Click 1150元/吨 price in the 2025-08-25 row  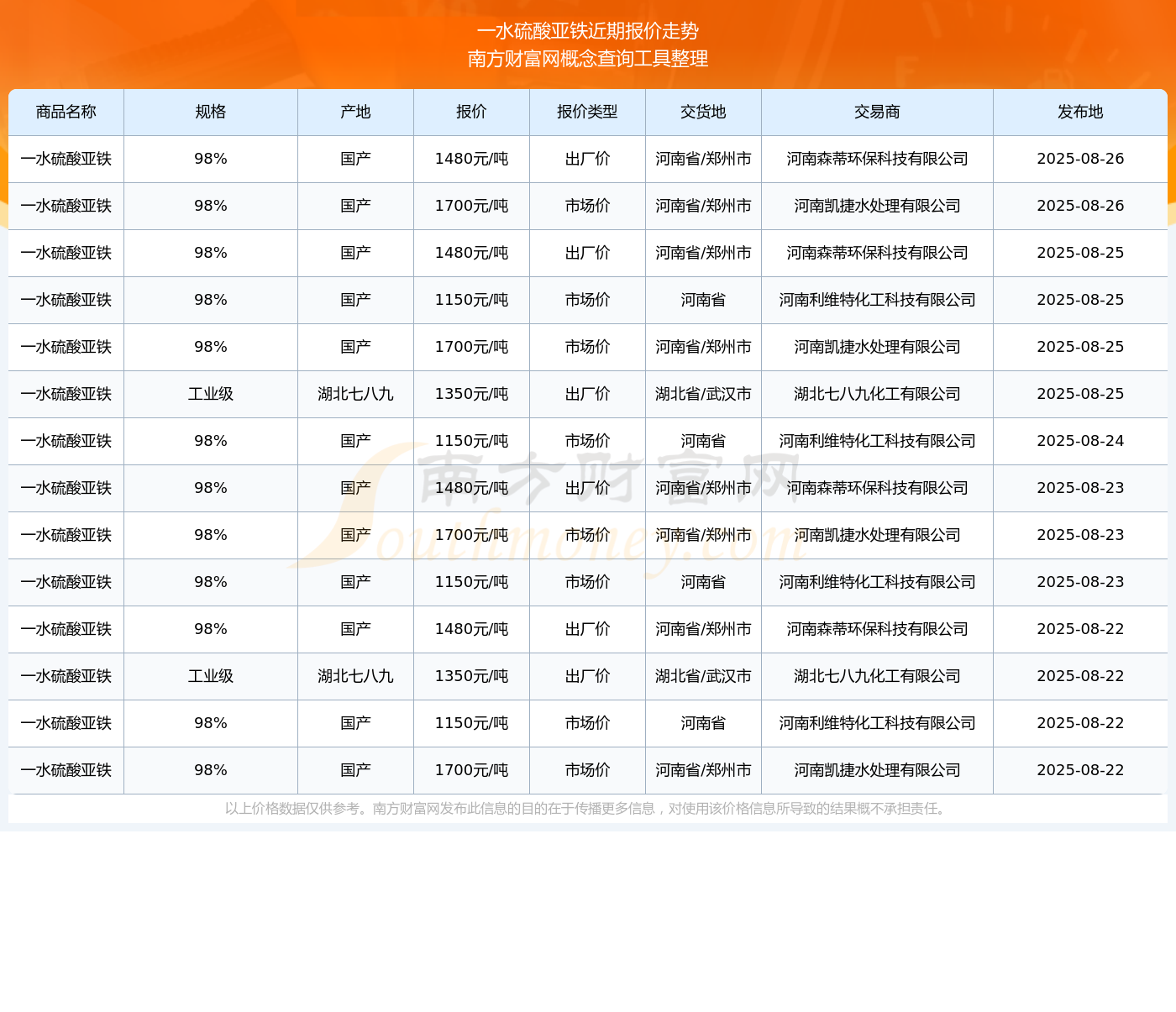[471, 300]
